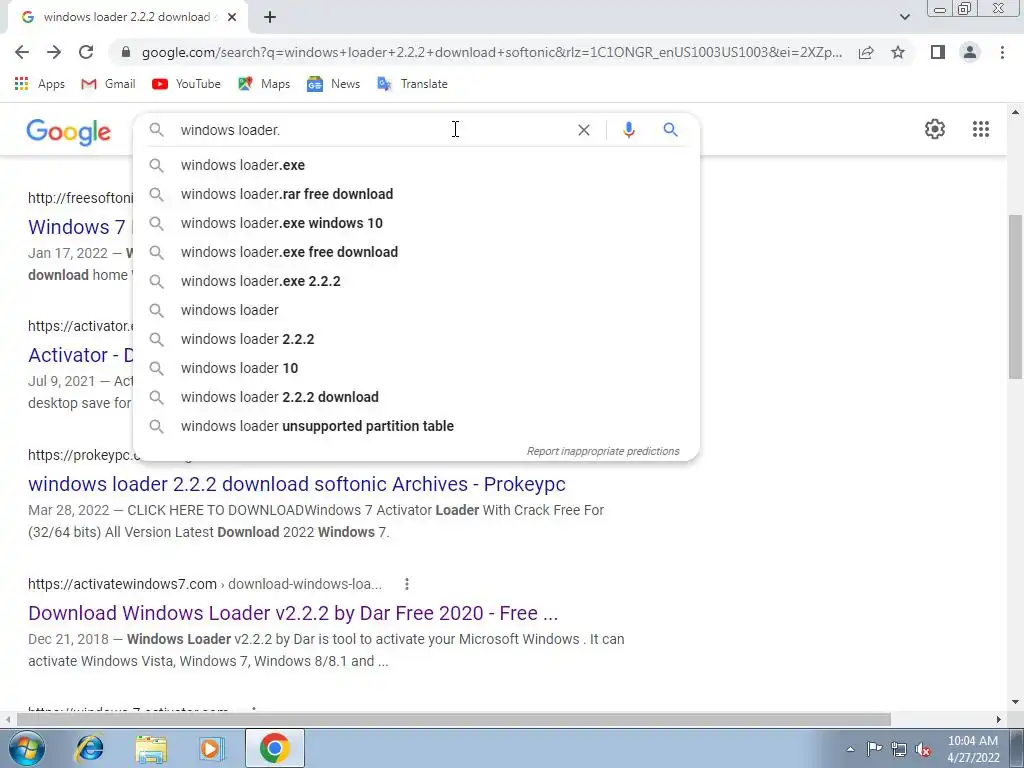Open Google search settings gear
Viewport: 1024px width, 768px height.
(x=935, y=129)
